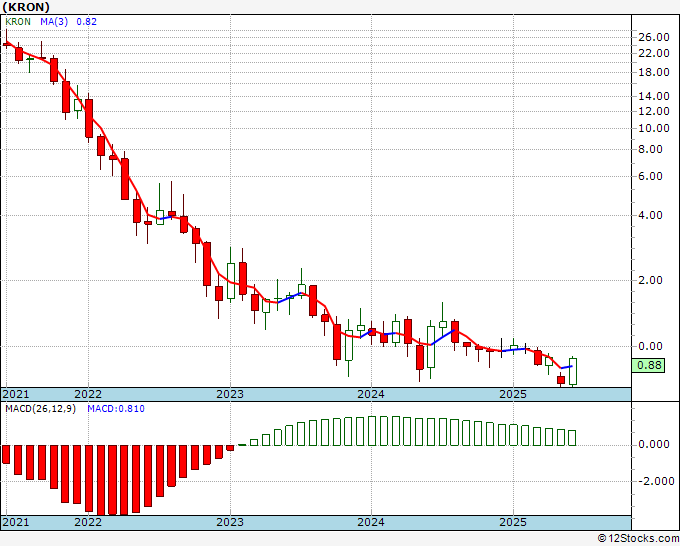Select 2024 on the price chart time axis
The width and height of the screenshot is (680, 546).
click(371, 394)
